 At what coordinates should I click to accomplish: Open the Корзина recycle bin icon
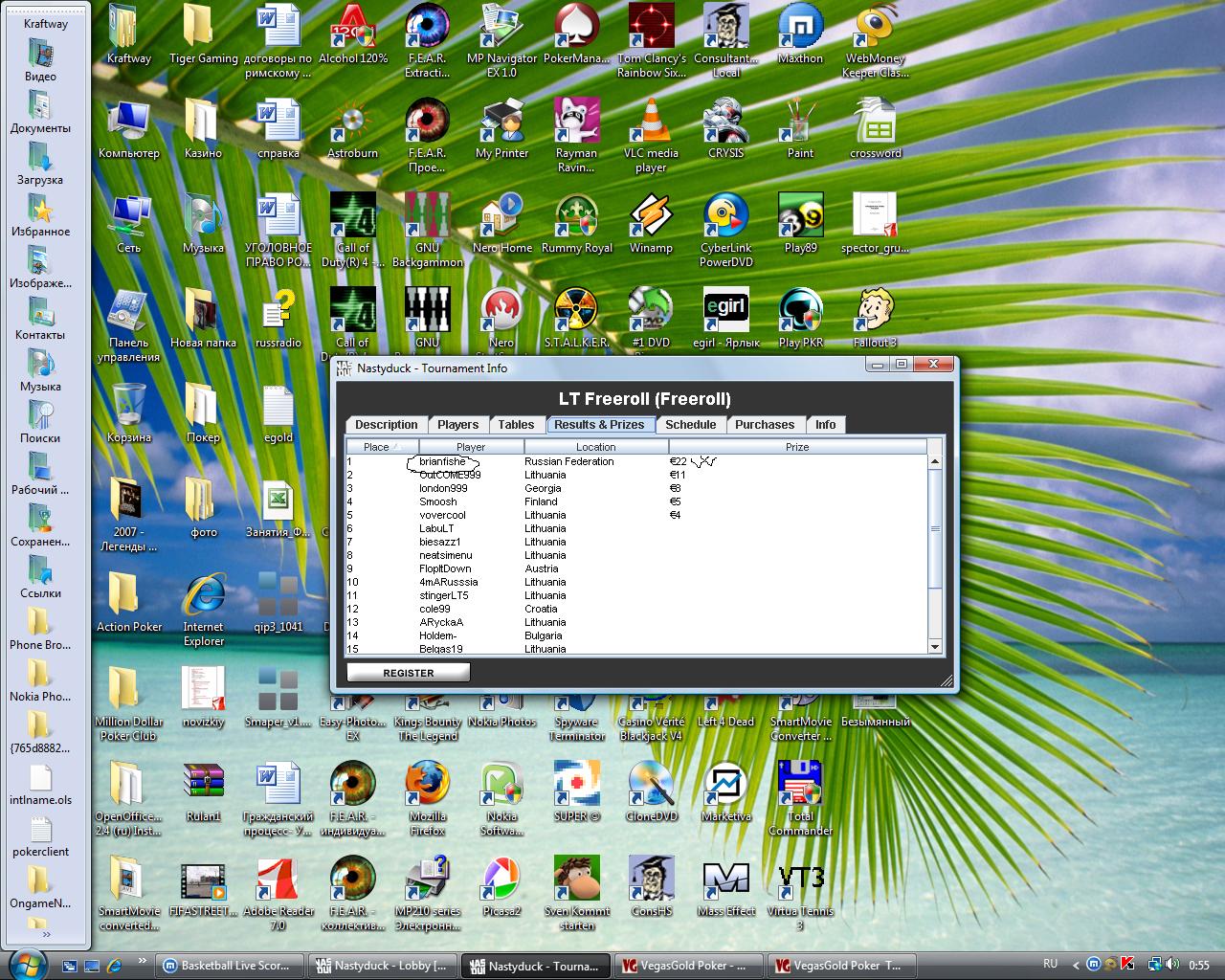point(128,408)
